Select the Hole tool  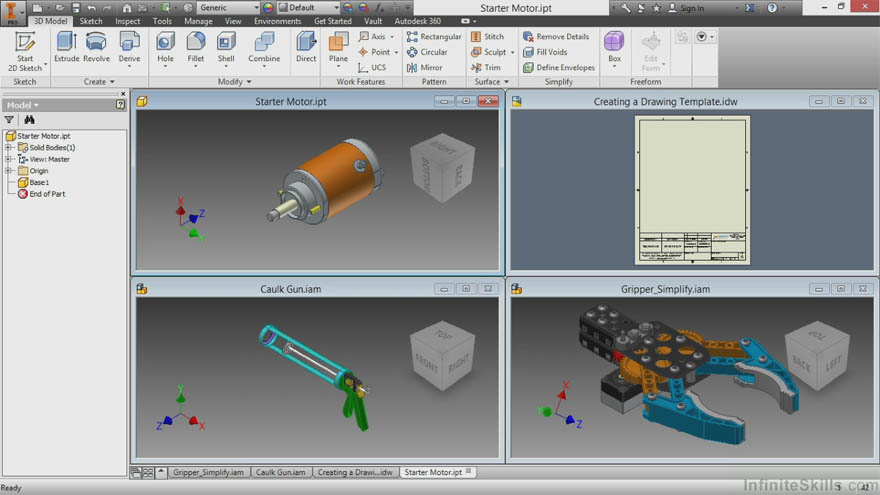pyautogui.click(x=165, y=47)
